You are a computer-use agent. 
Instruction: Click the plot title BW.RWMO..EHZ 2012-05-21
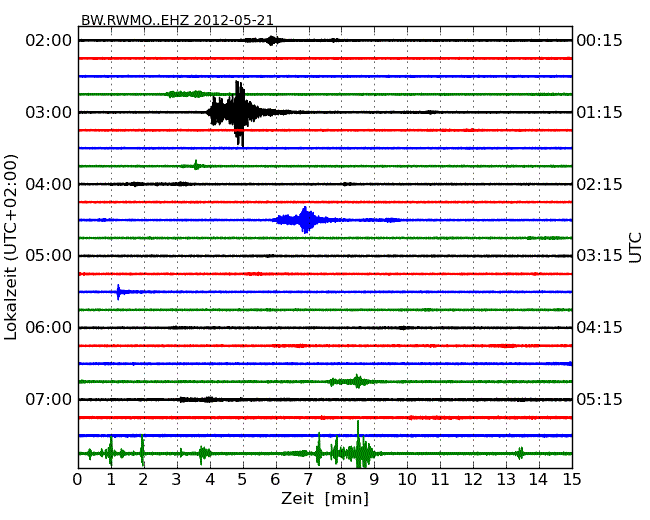coord(177,20)
